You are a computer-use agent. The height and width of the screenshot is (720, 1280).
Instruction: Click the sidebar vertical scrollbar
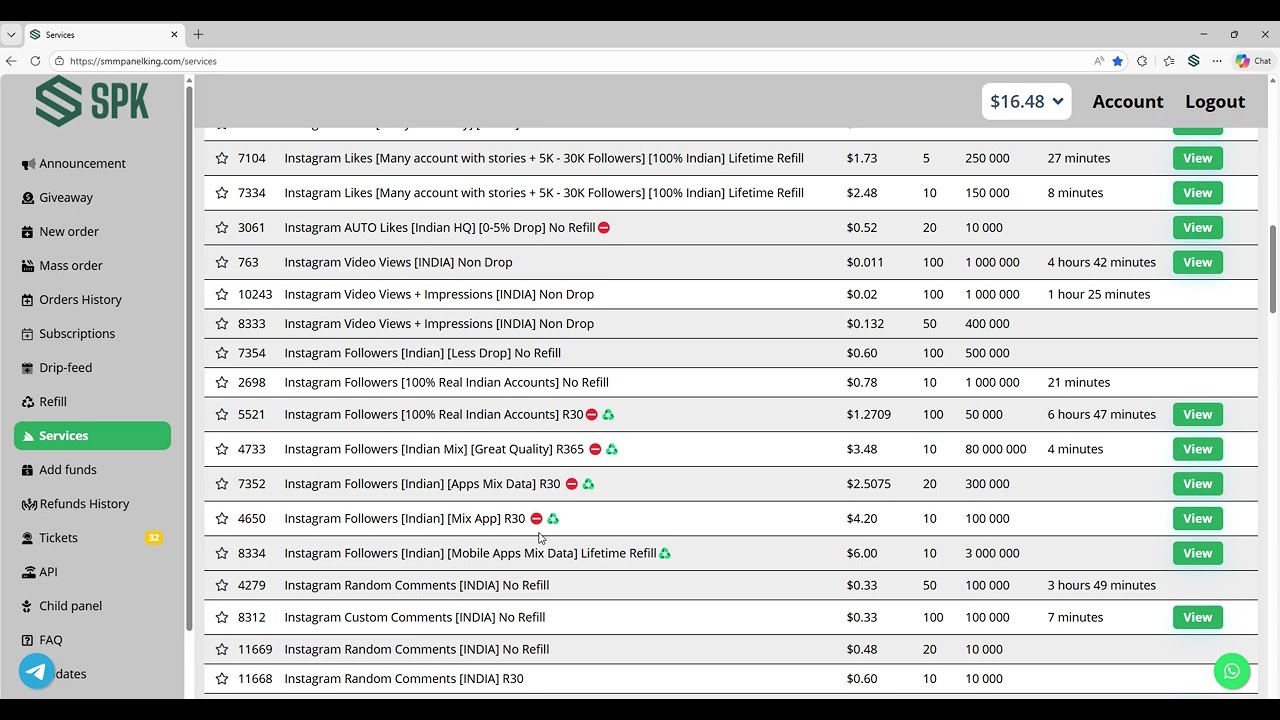(x=189, y=360)
